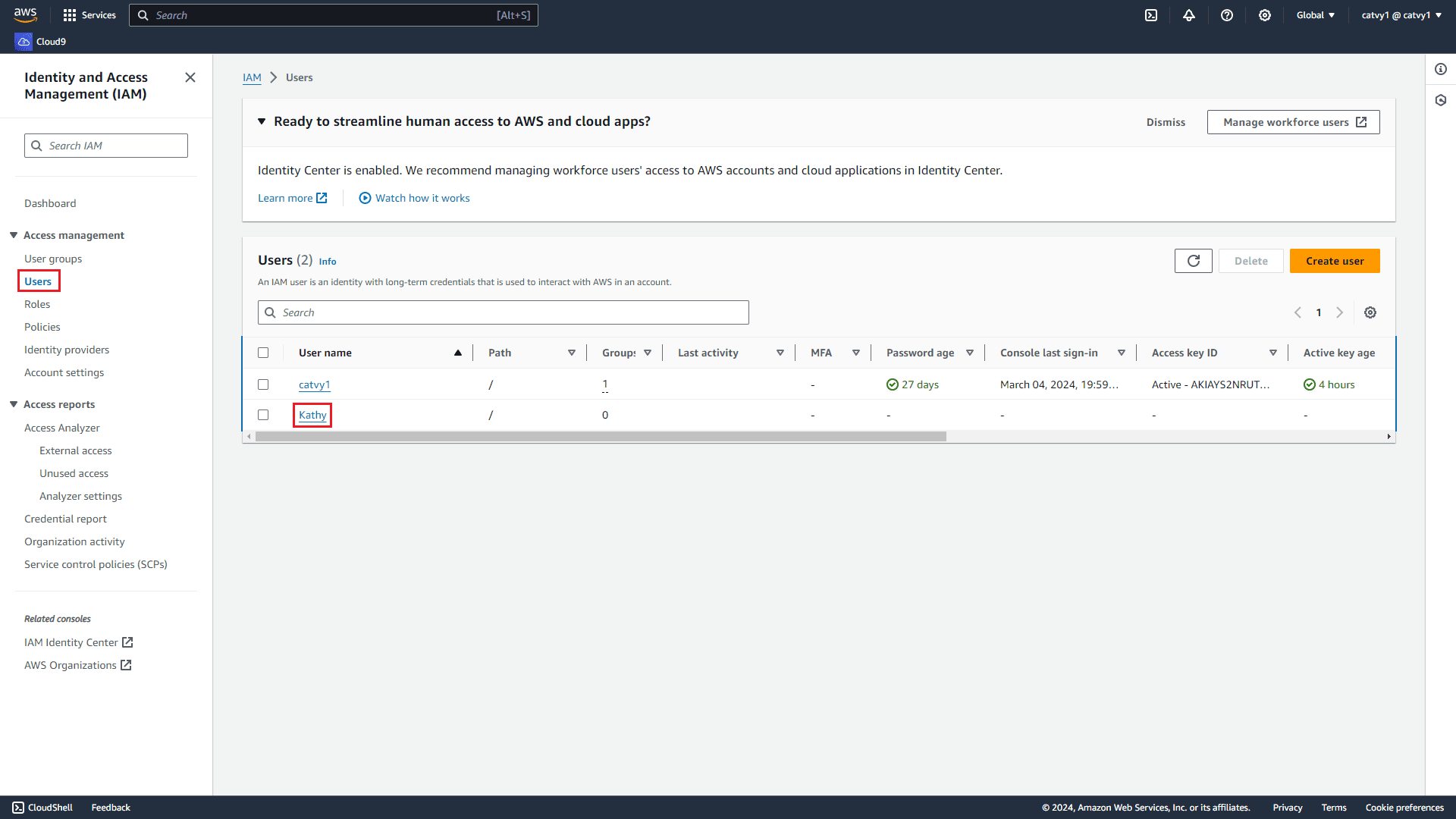The image size is (1456, 819).
Task: Open the Users Info link
Action: 328,262
